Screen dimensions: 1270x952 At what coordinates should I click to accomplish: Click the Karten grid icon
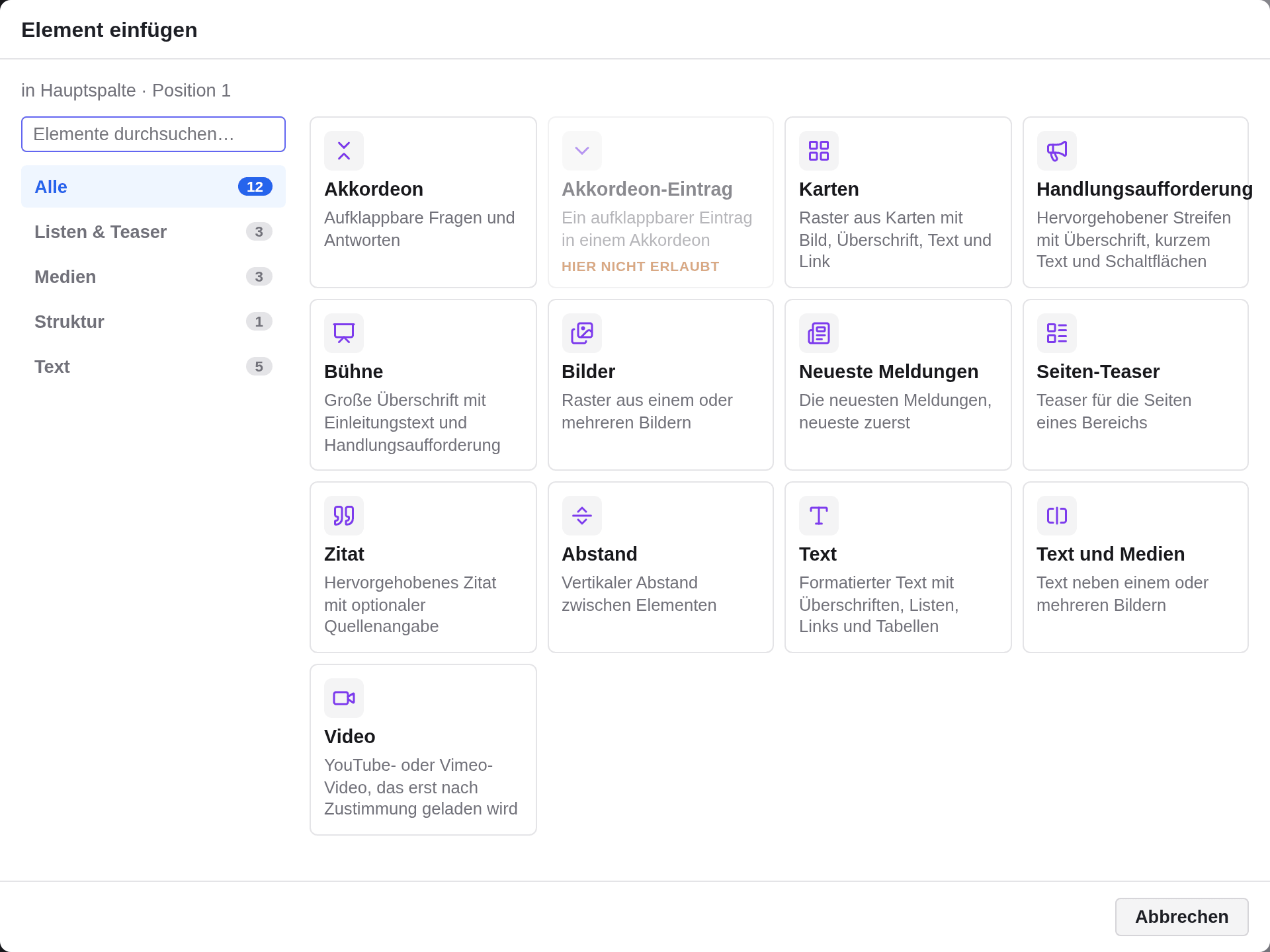819,151
